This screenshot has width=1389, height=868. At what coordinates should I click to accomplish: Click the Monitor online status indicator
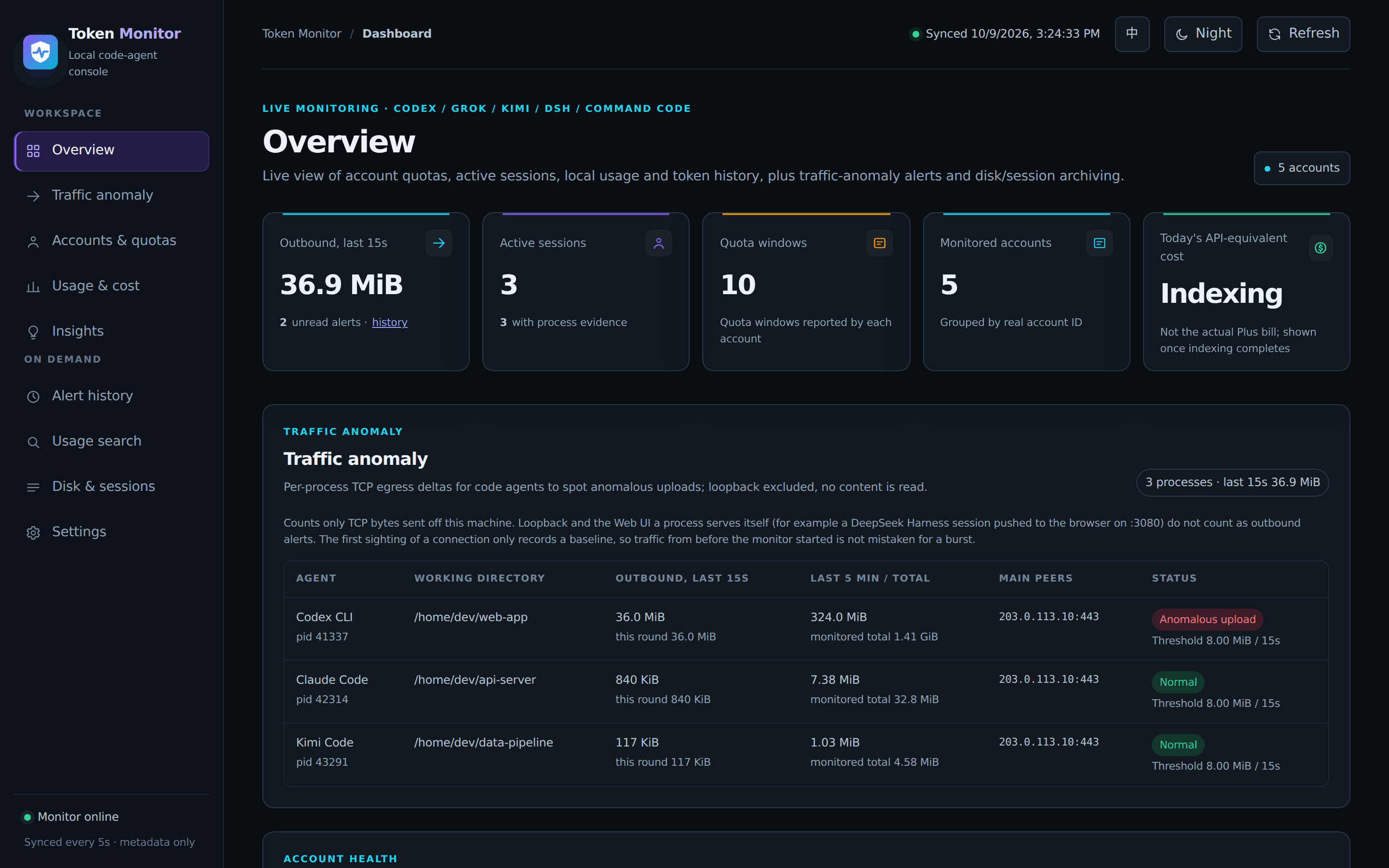(x=71, y=817)
